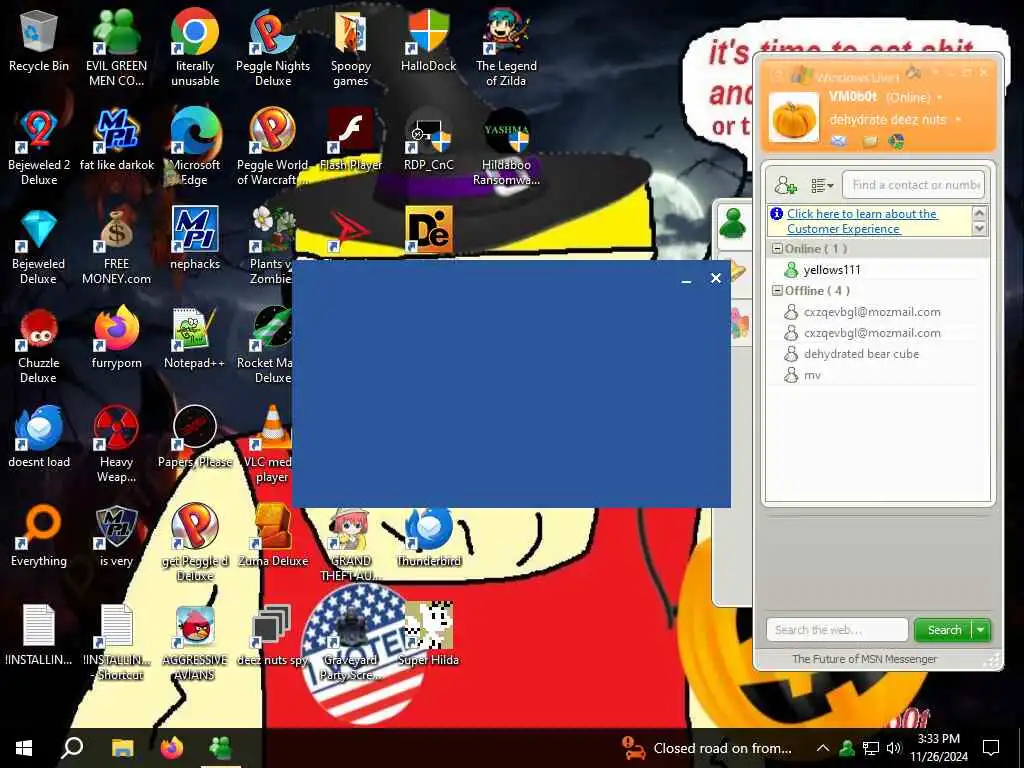The image size is (1024, 768).
Task: Open the FREE MONEY.com shortcut
Action: pyautogui.click(x=116, y=247)
